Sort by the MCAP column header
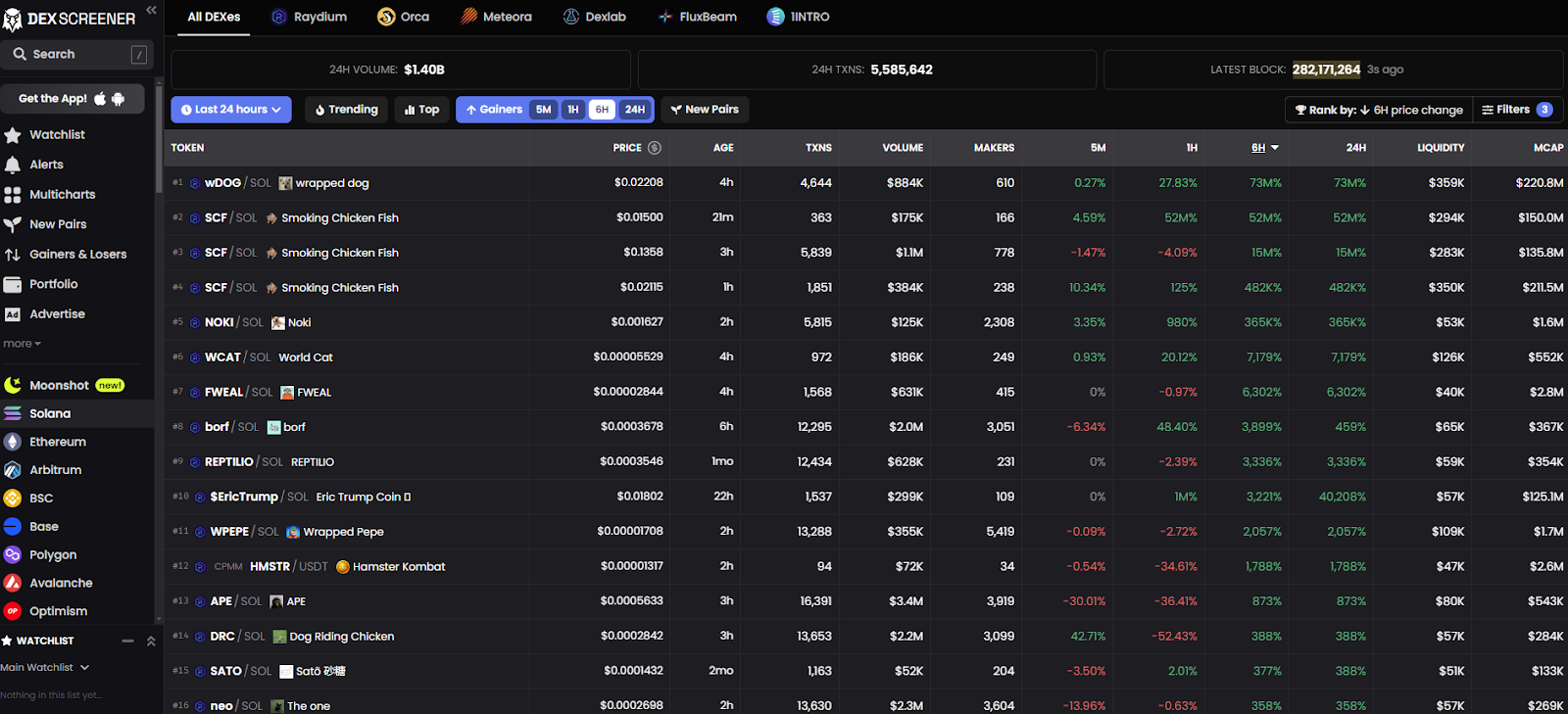The height and width of the screenshot is (714, 1568). click(x=1548, y=148)
